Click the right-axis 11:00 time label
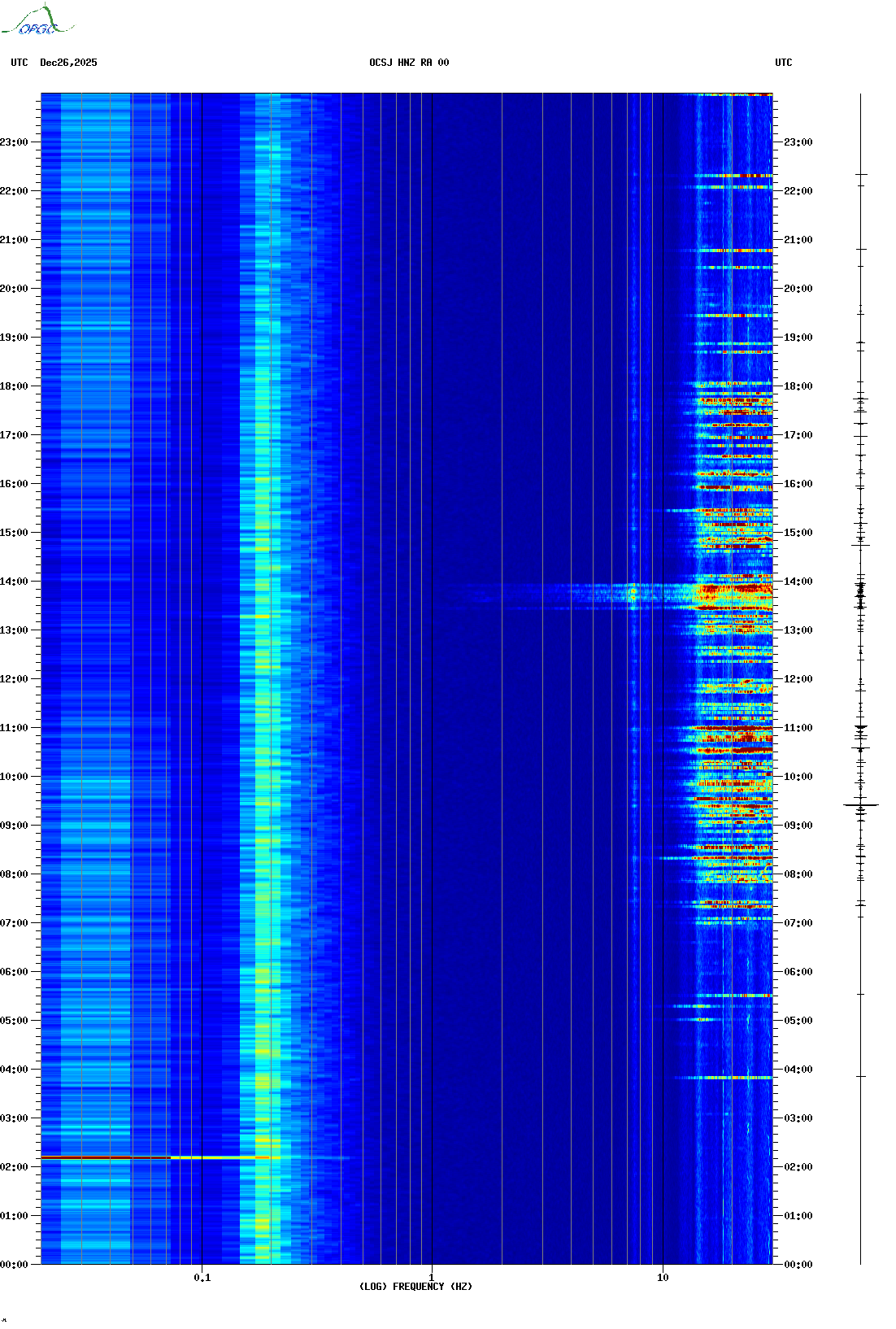Viewport: 896px width, 1329px height. [x=798, y=728]
